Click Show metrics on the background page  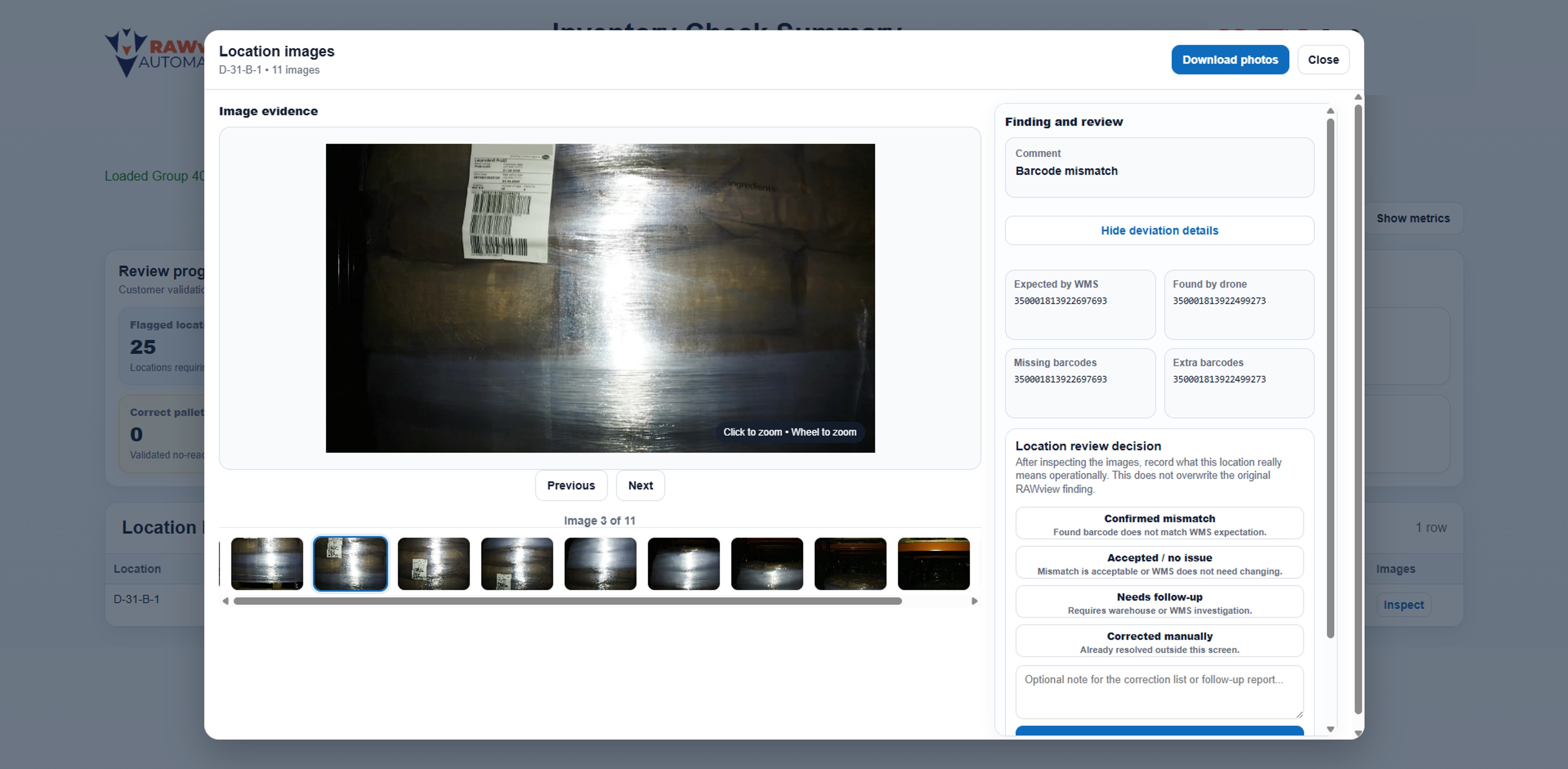coord(1413,219)
